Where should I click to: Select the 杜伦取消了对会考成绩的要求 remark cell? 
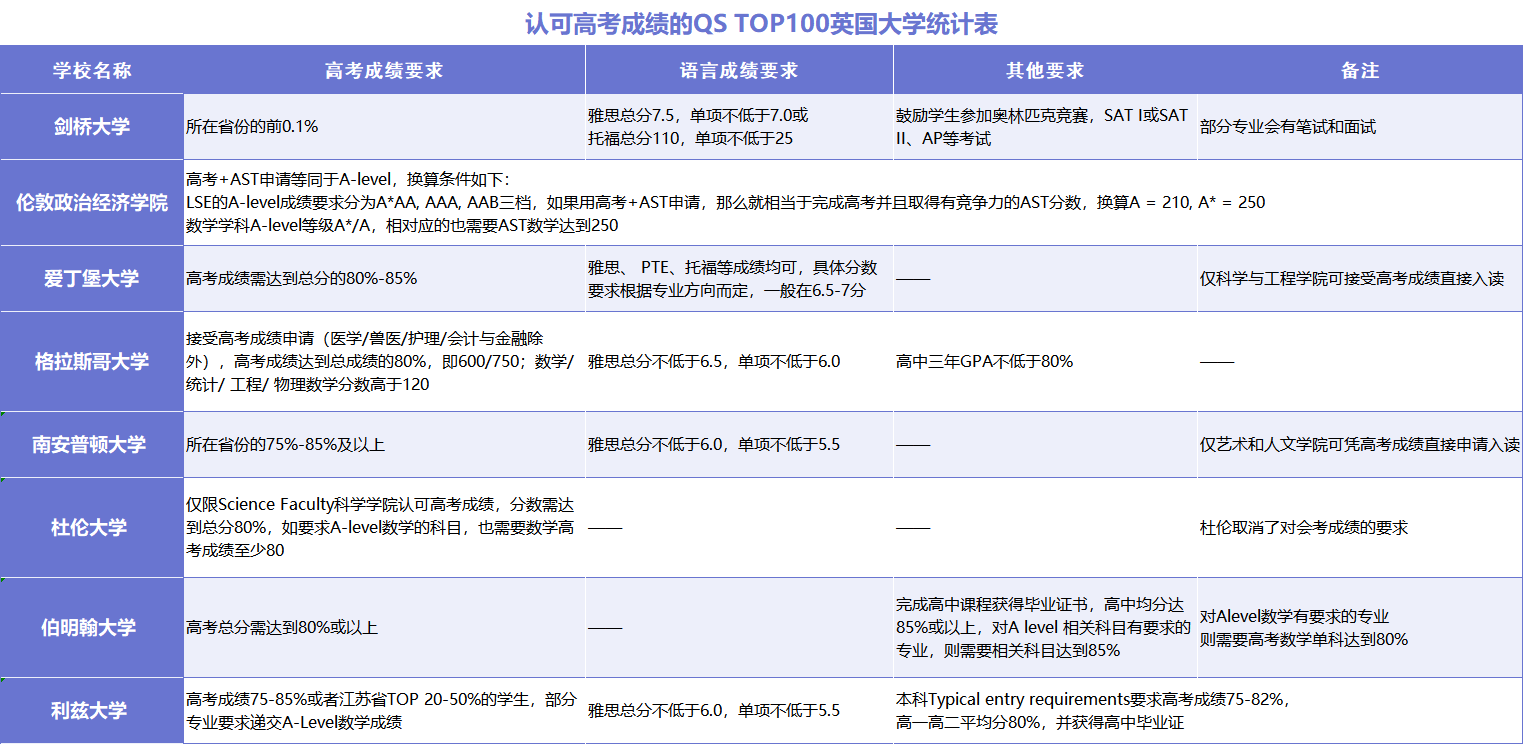(1304, 527)
